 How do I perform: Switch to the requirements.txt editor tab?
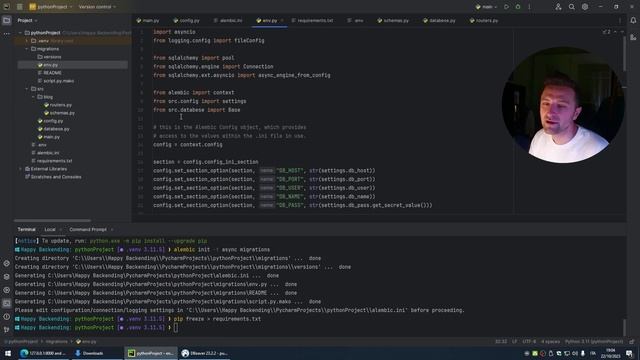coord(312,20)
